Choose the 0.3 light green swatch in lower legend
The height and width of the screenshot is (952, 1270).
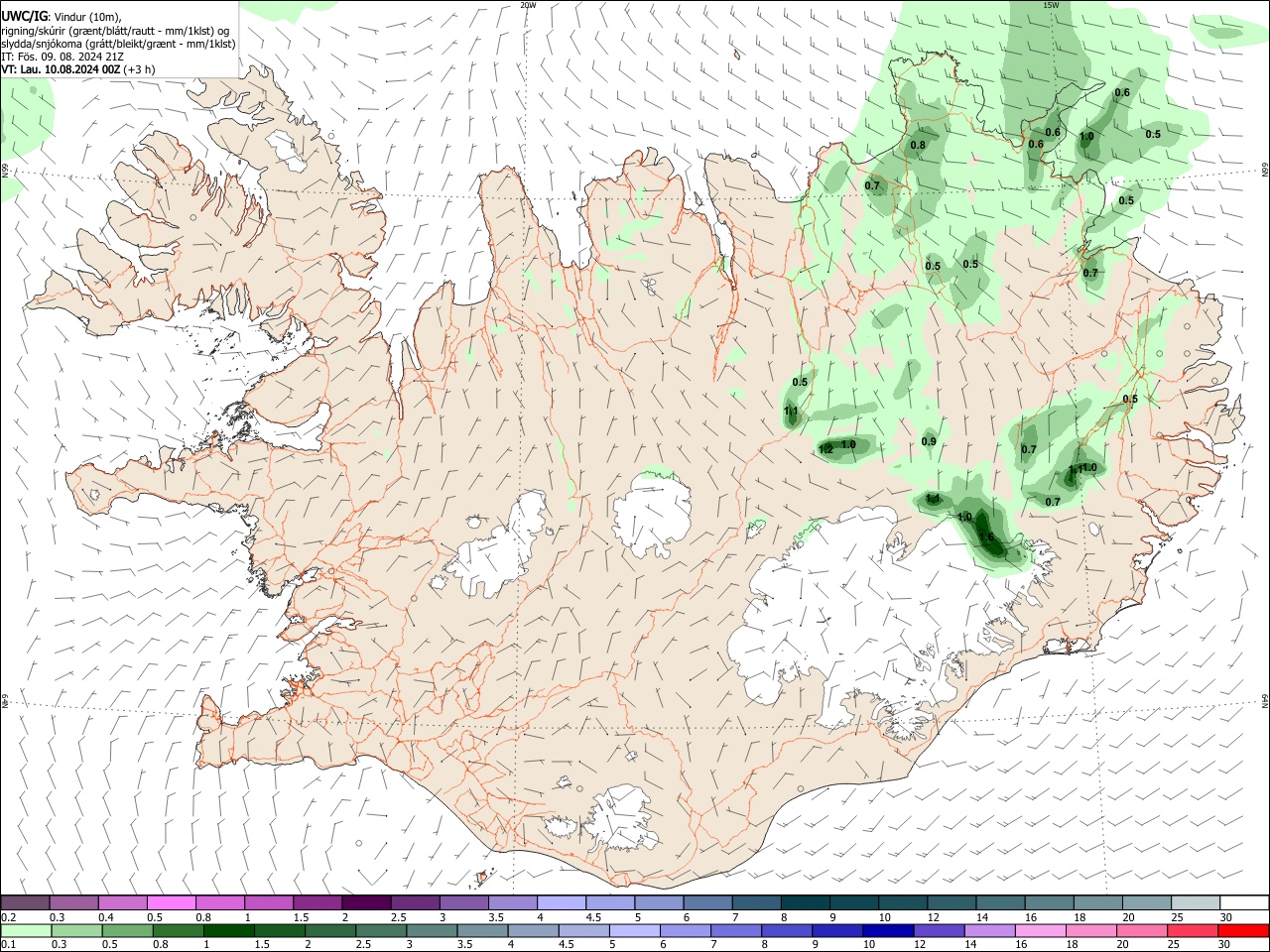click(76, 930)
